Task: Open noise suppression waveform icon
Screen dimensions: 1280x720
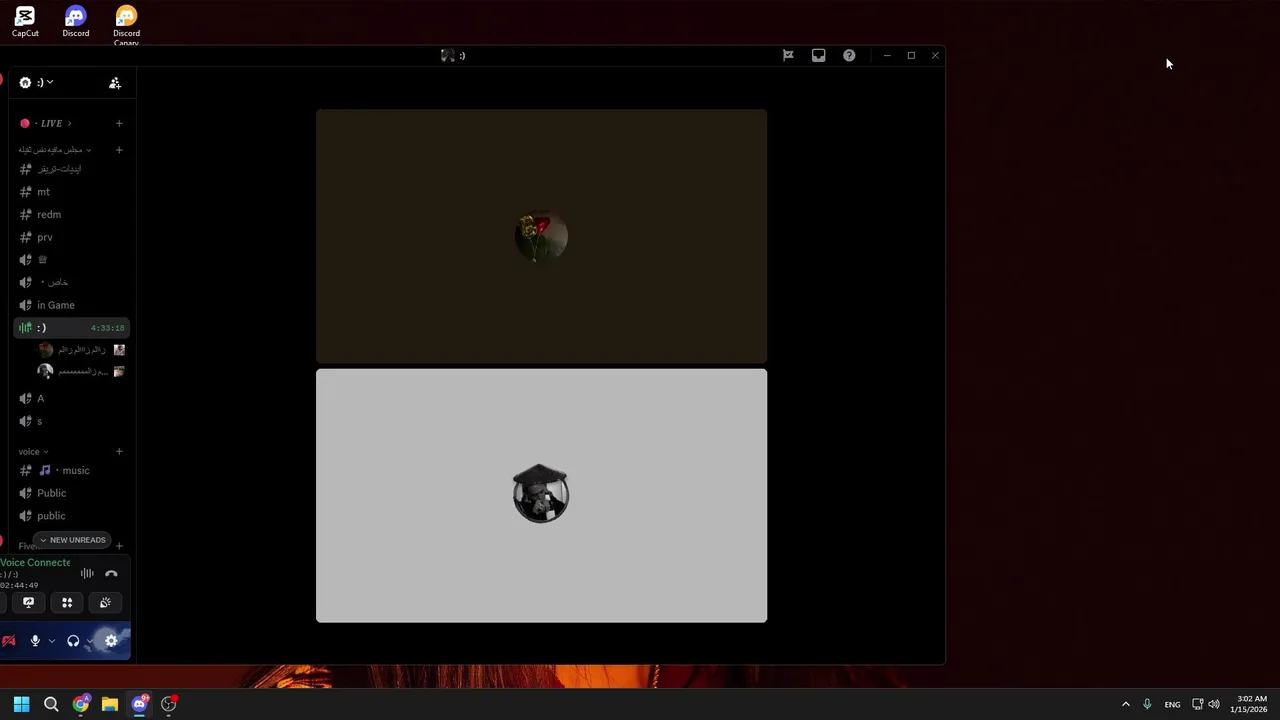Action: pyautogui.click(x=87, y=574)
